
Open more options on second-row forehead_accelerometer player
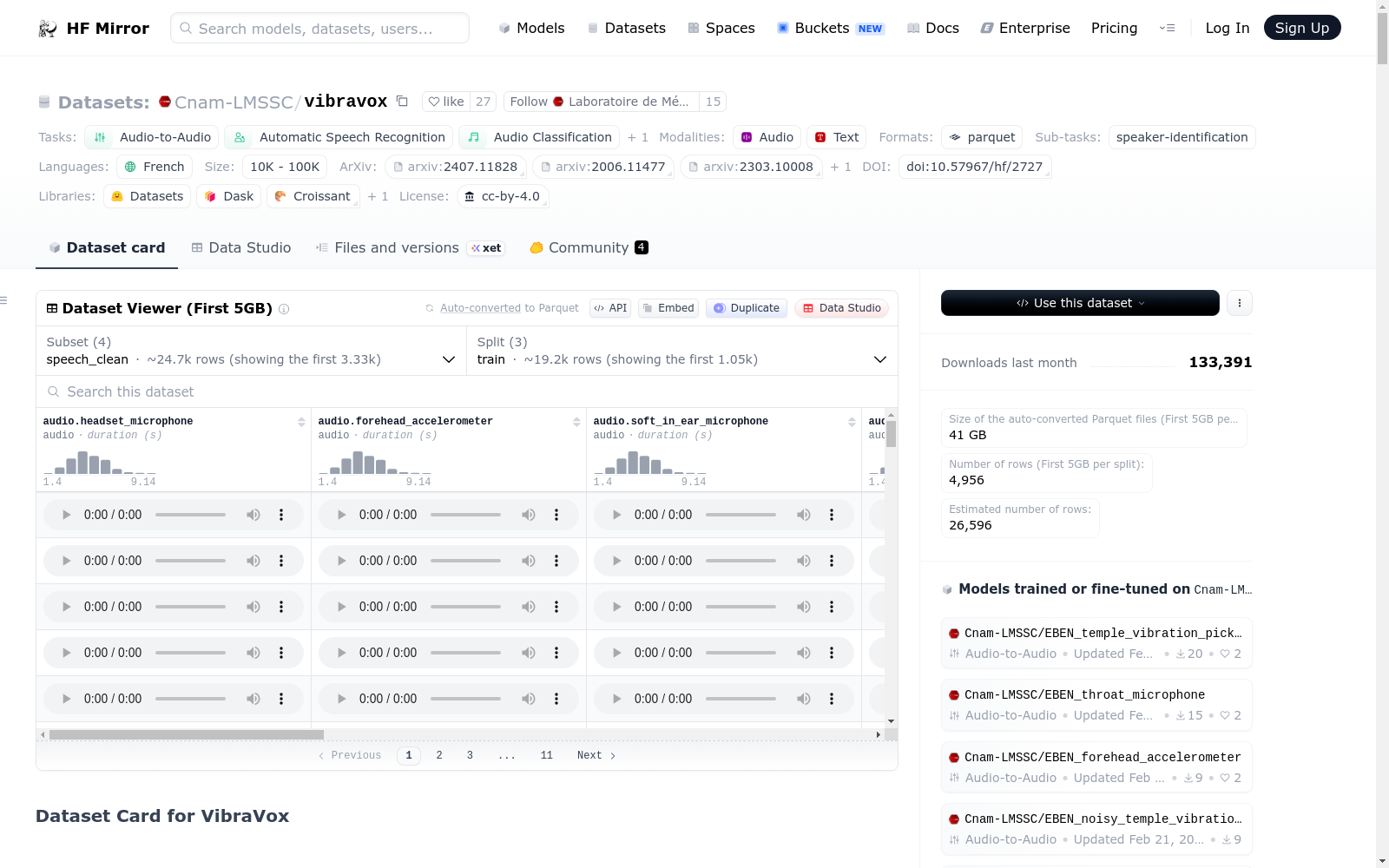point(556,561)
